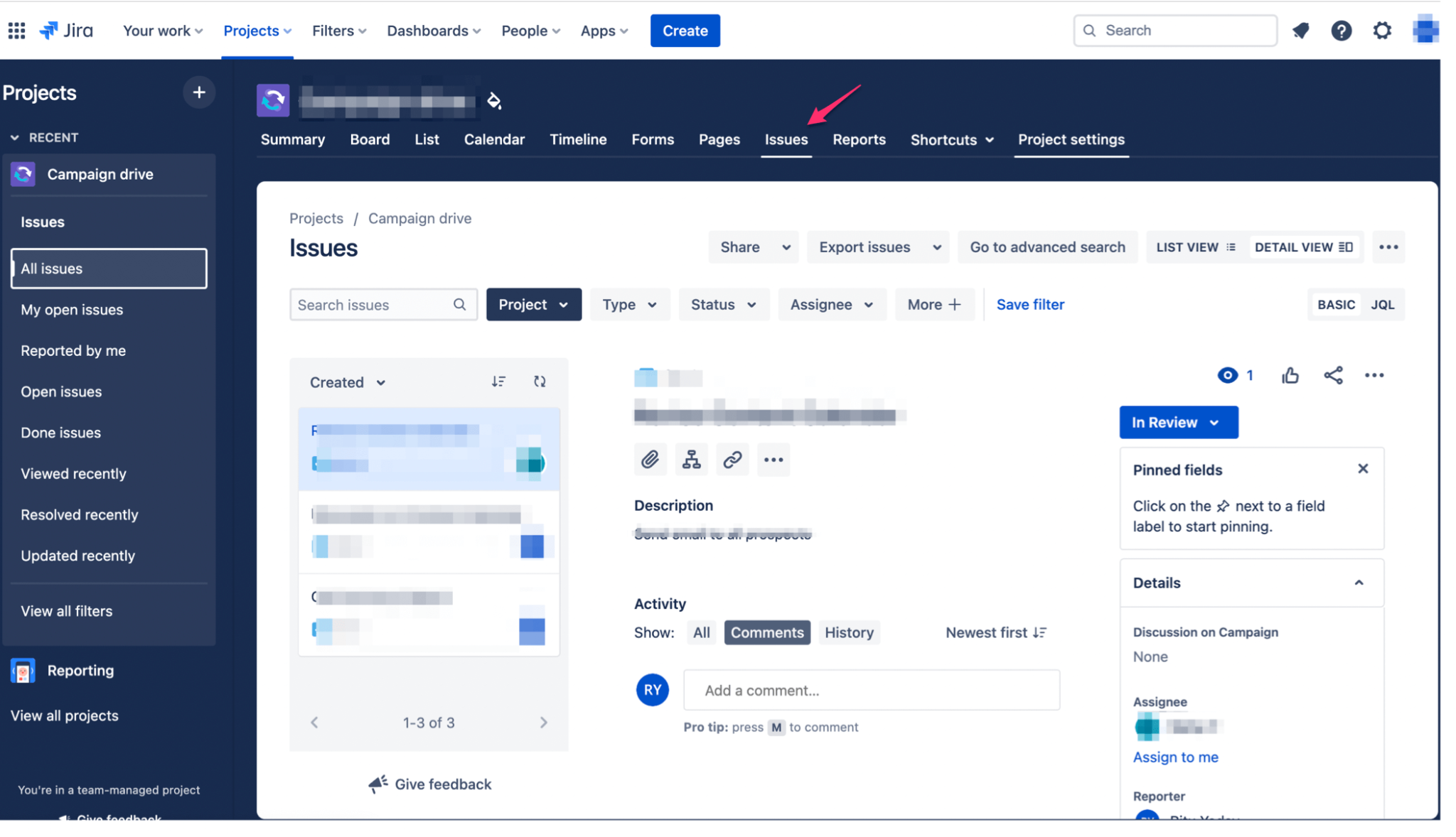Image resolution: width=1456 pixels, height=837 pixels.
Task: Click the notifications megaphone icon
Action: pyautogui.click(x=1301, y=30)
